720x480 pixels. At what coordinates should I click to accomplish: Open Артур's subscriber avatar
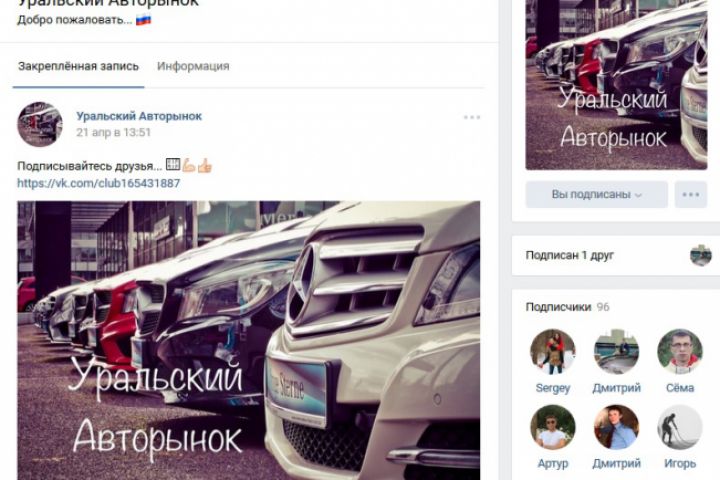(x=552, y=427)
